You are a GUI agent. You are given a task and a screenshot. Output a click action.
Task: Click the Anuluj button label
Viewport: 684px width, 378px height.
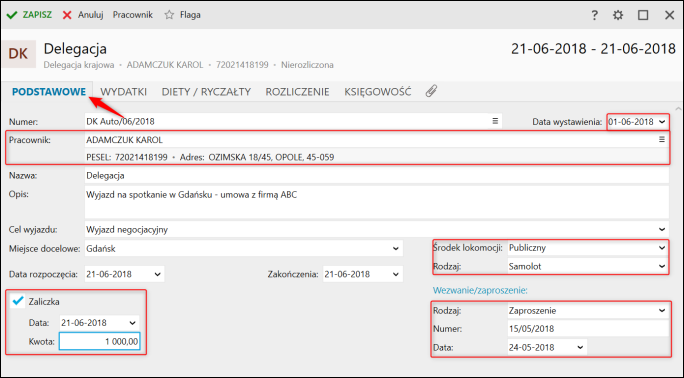[90, 15]
